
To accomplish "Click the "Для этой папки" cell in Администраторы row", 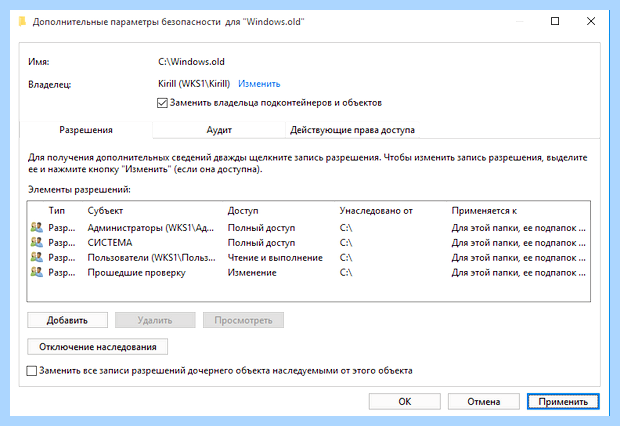I will [x=518, y=227].
